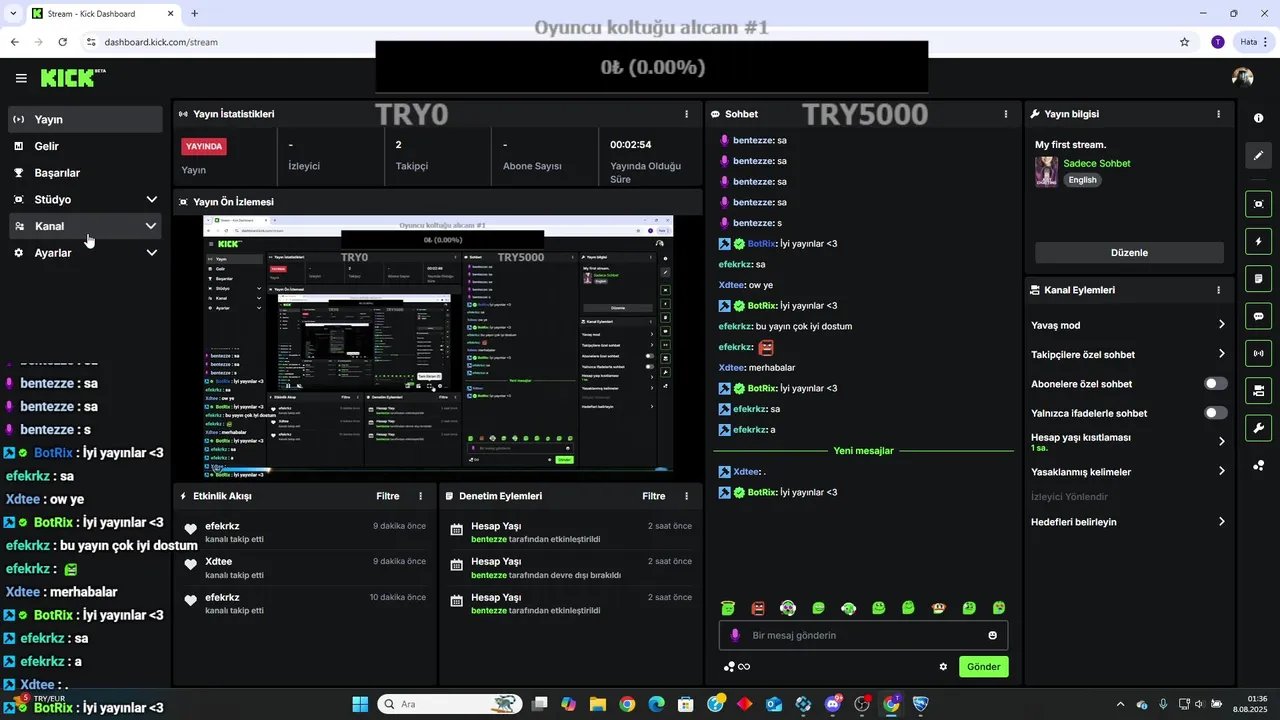The height and width of the screenshot is (720, 1280).
Task: Open Etkinlik Akışı three-dot options
Action: click(420, 496)
